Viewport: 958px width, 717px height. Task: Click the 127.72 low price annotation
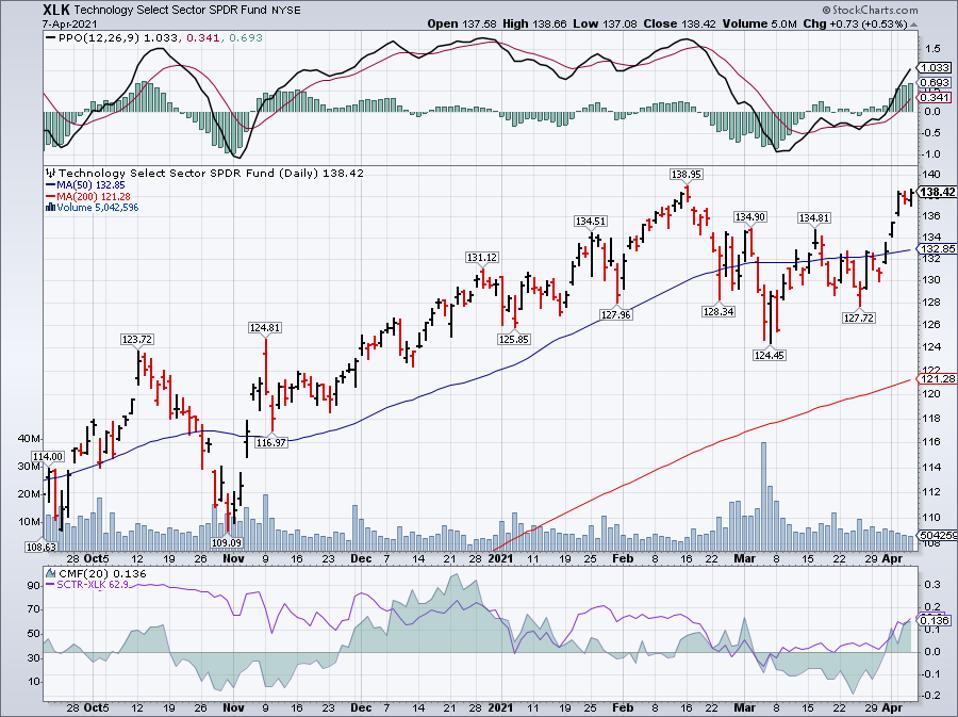pos(859,318)
